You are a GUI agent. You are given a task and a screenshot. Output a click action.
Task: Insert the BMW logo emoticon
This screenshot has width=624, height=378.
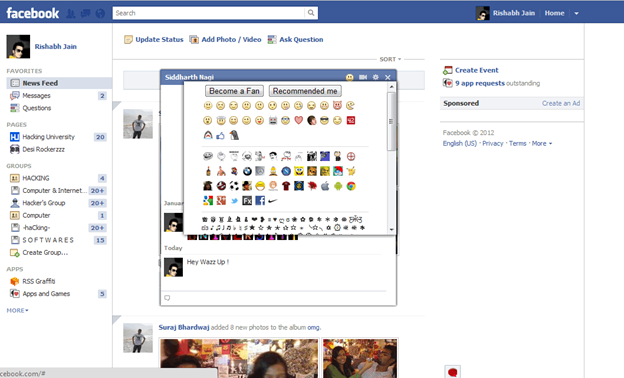247,171
